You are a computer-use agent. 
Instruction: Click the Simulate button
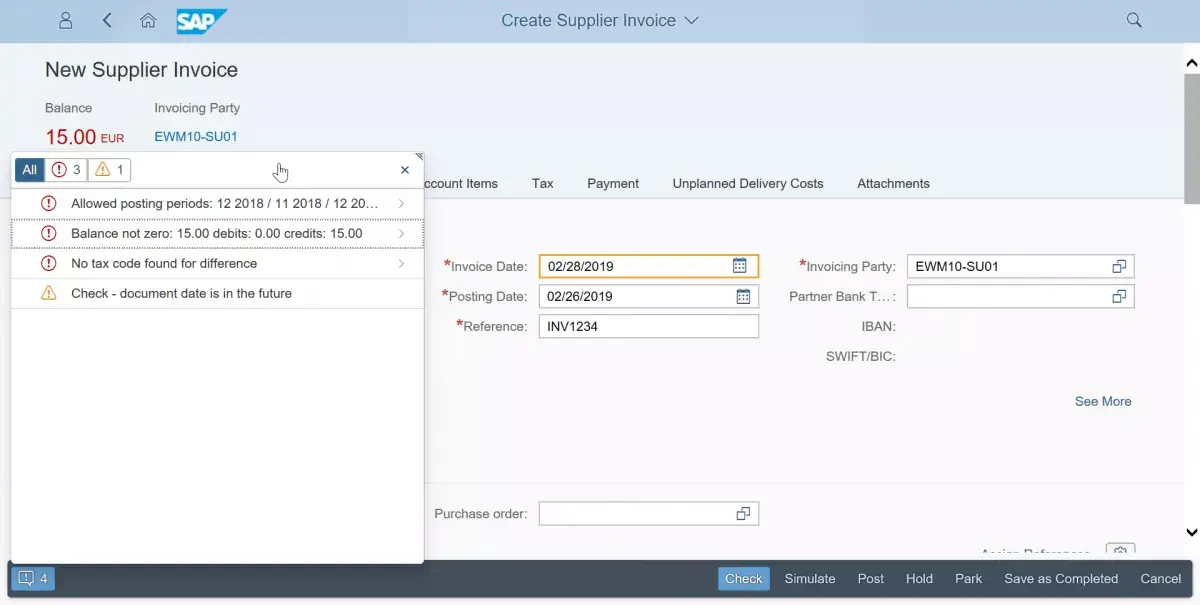pos(810,578)
